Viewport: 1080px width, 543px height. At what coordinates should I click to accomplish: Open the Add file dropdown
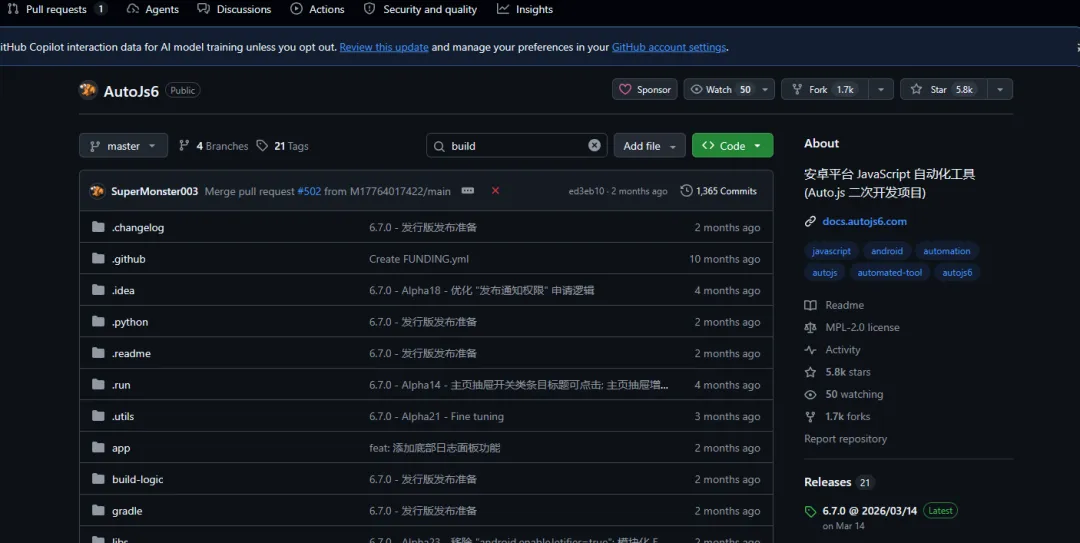pos(650,145)
